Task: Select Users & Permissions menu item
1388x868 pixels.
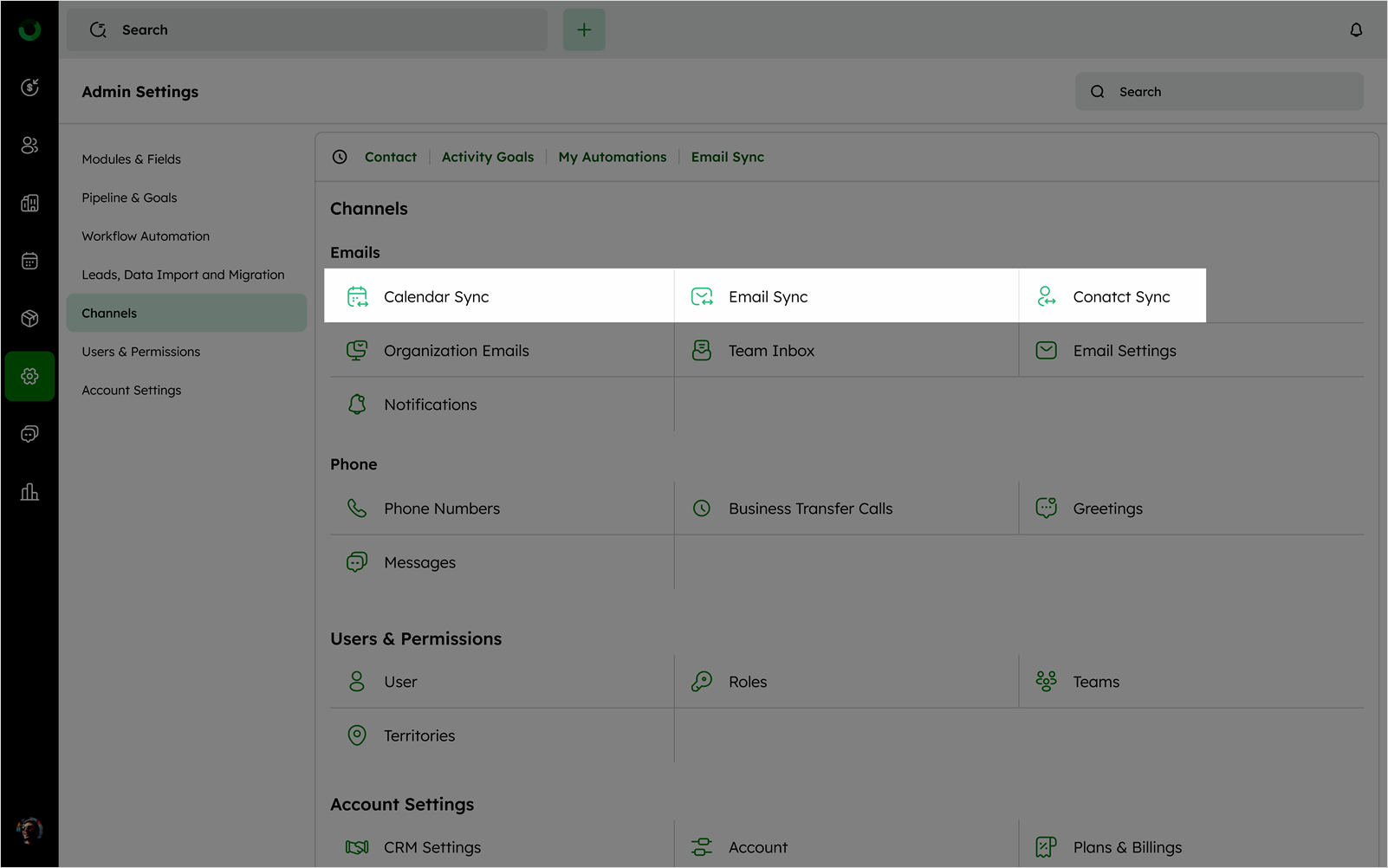Action: click(186, 352)
